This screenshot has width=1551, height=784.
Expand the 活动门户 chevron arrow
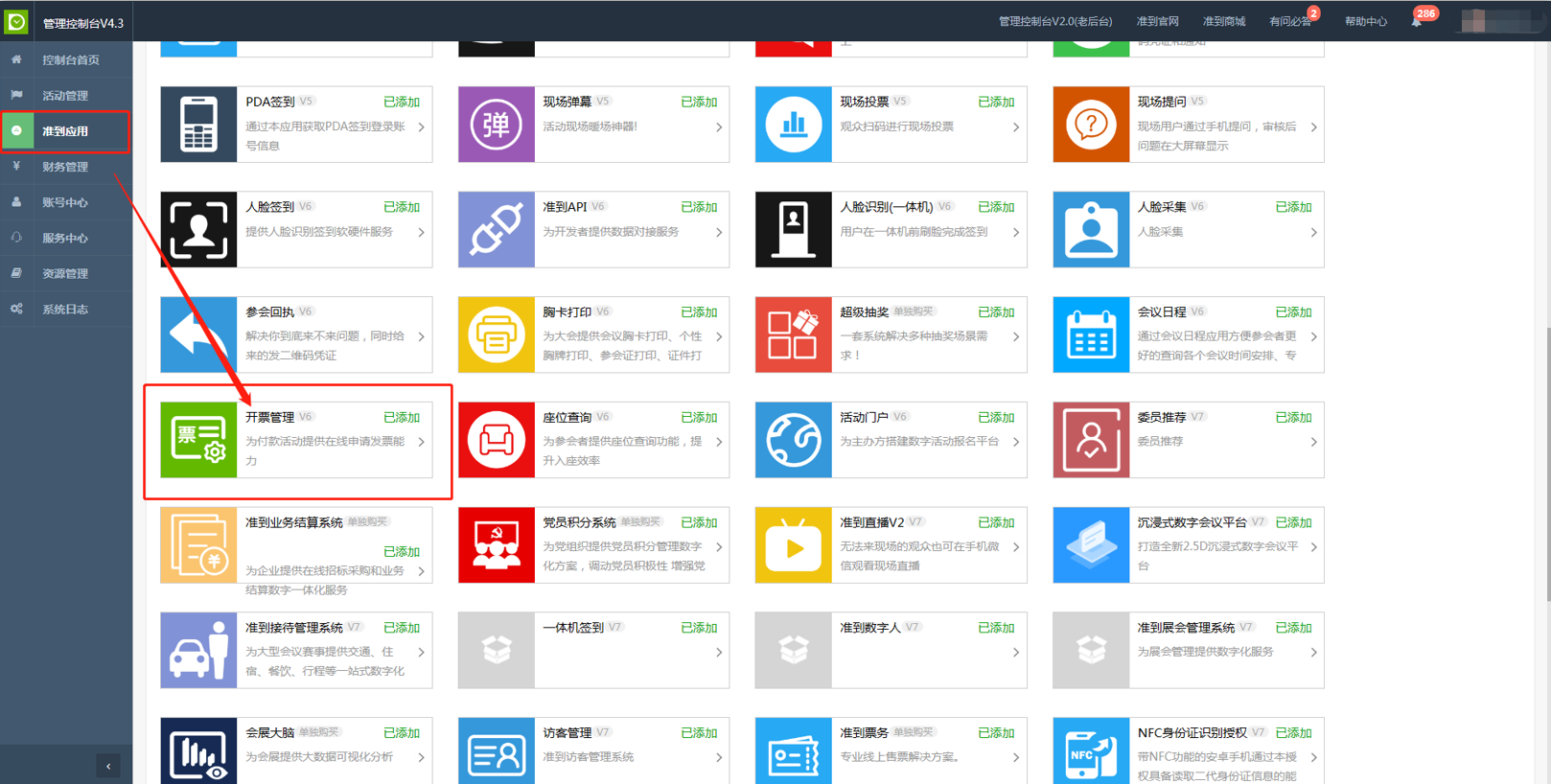coord(1016,442)
